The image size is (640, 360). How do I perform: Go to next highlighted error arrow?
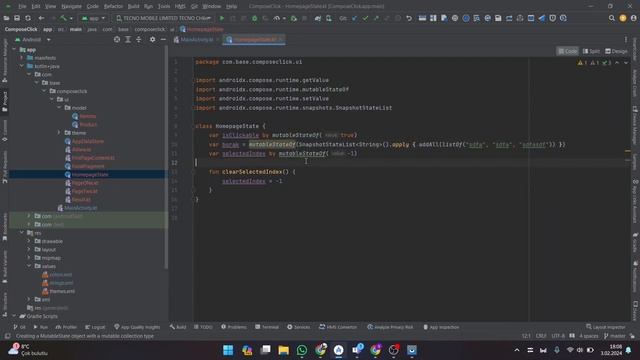(x=626, y=63)
